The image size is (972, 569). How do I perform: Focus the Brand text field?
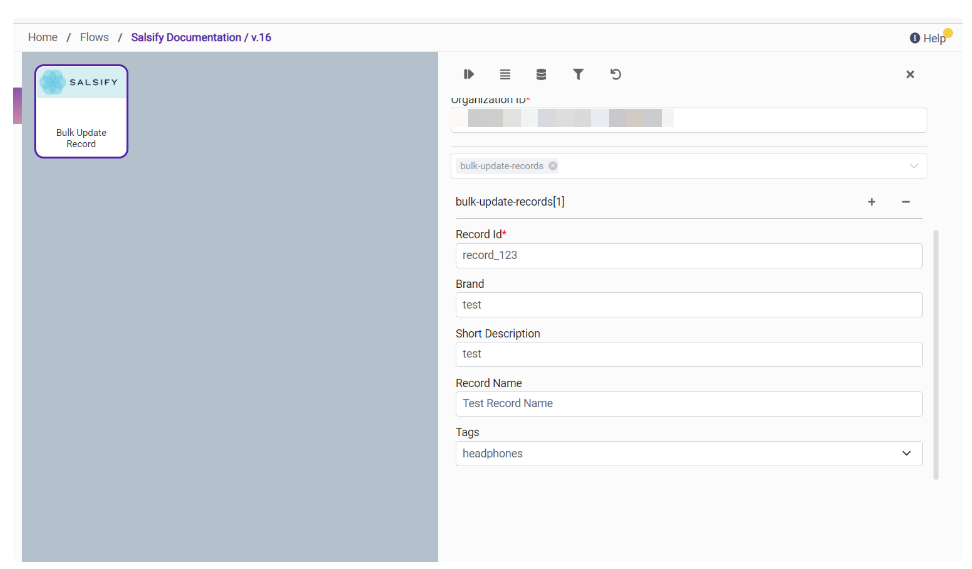pyautogui.click(x=688, y=305)
